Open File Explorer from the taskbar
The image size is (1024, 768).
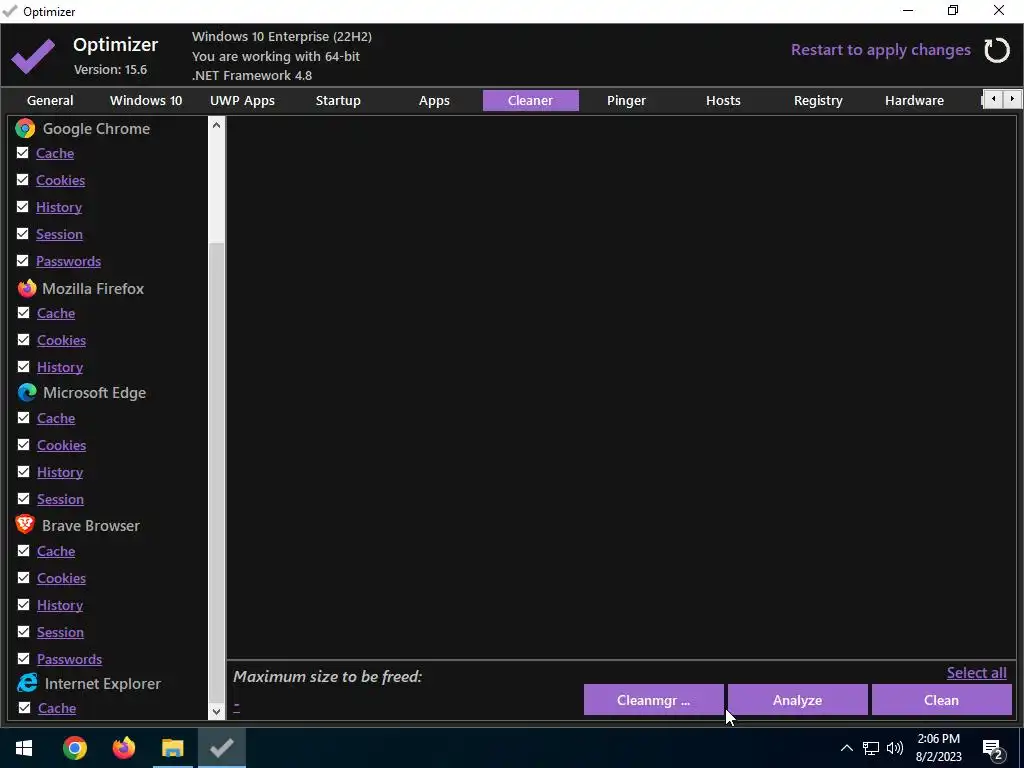pyautogui.click(x=172, y=748)
